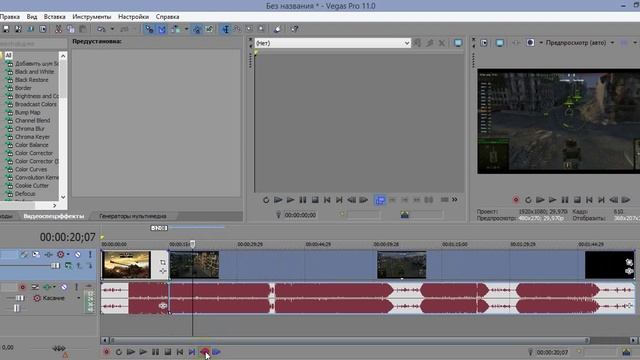Click the Save project icon in main toolbar

6,29
